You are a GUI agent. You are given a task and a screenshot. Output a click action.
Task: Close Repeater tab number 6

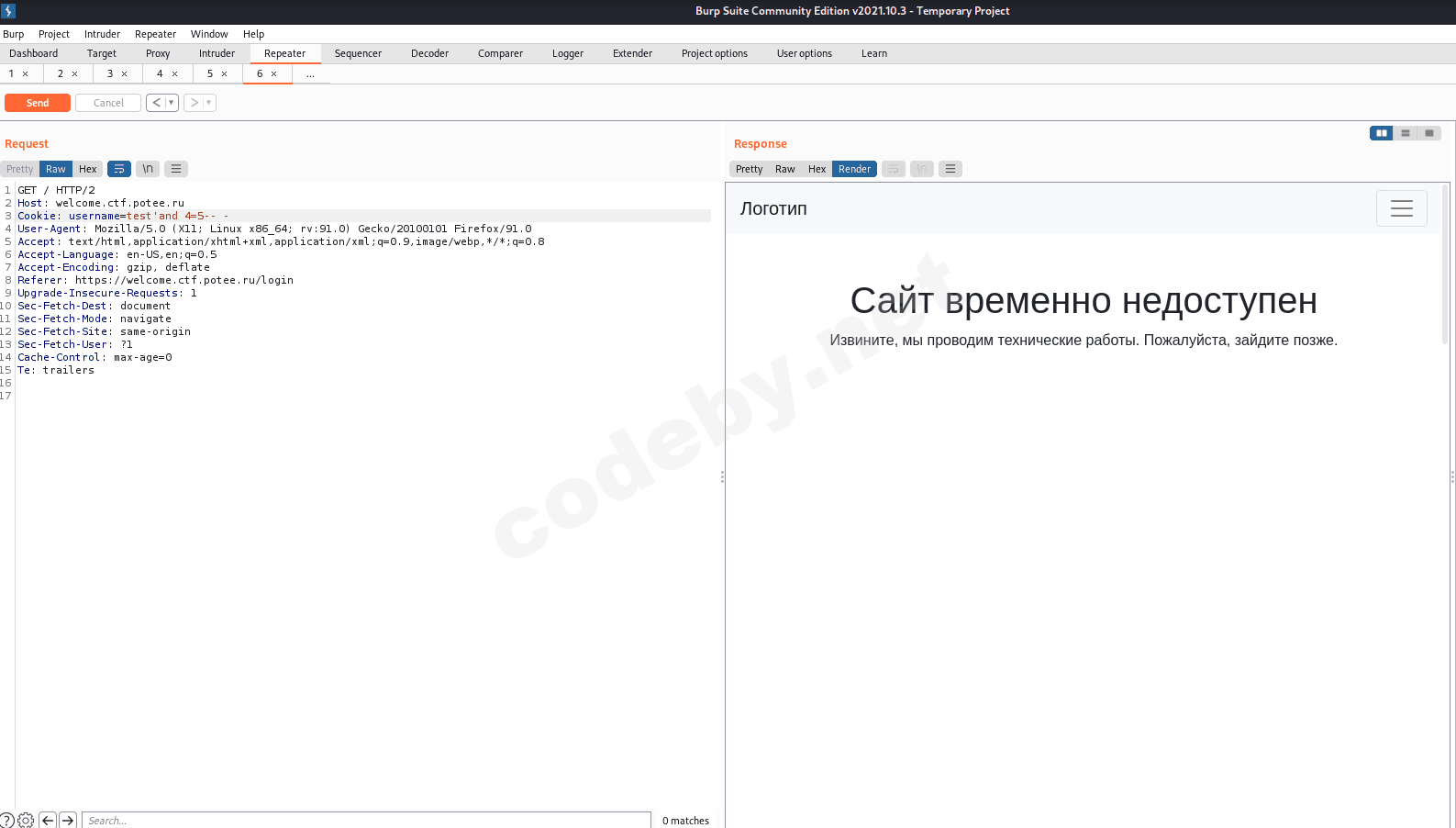273,73
